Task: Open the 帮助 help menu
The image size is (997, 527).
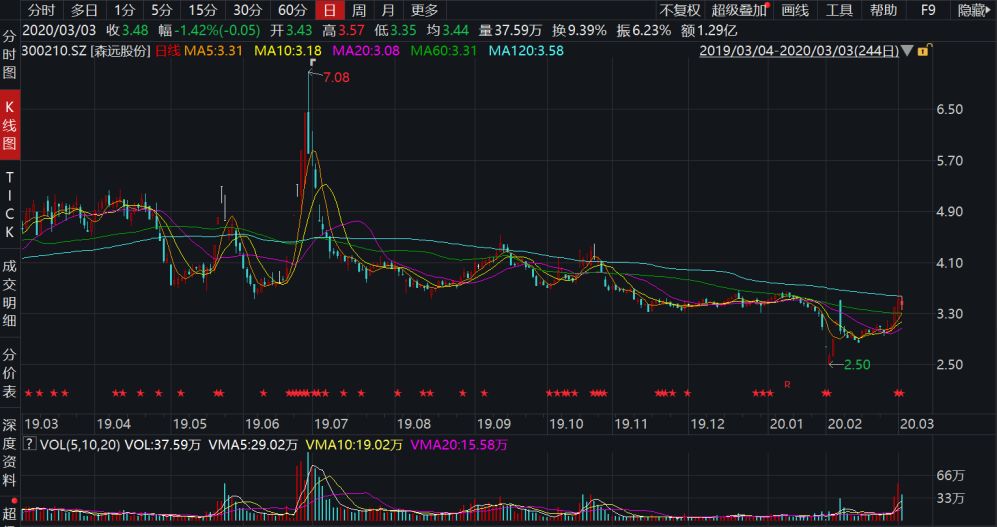Action: (883, 10)
